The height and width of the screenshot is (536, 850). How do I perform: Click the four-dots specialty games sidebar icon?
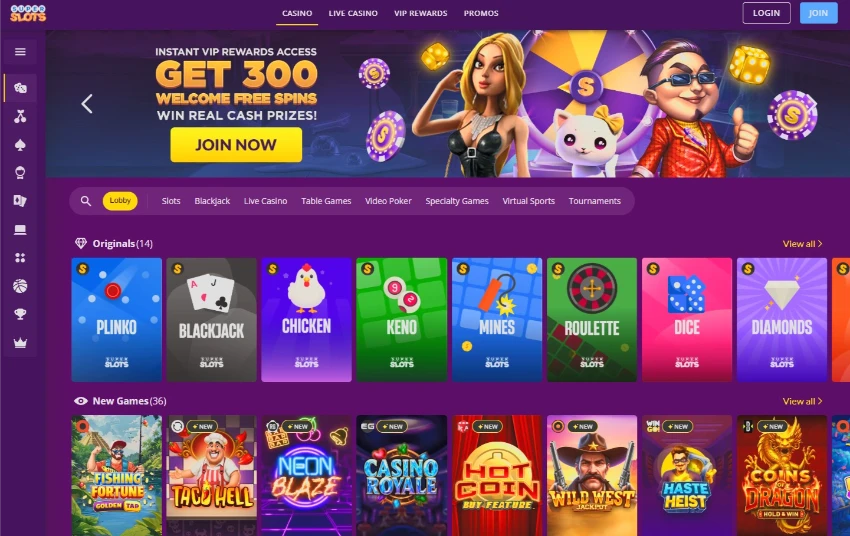coord(20,258)
